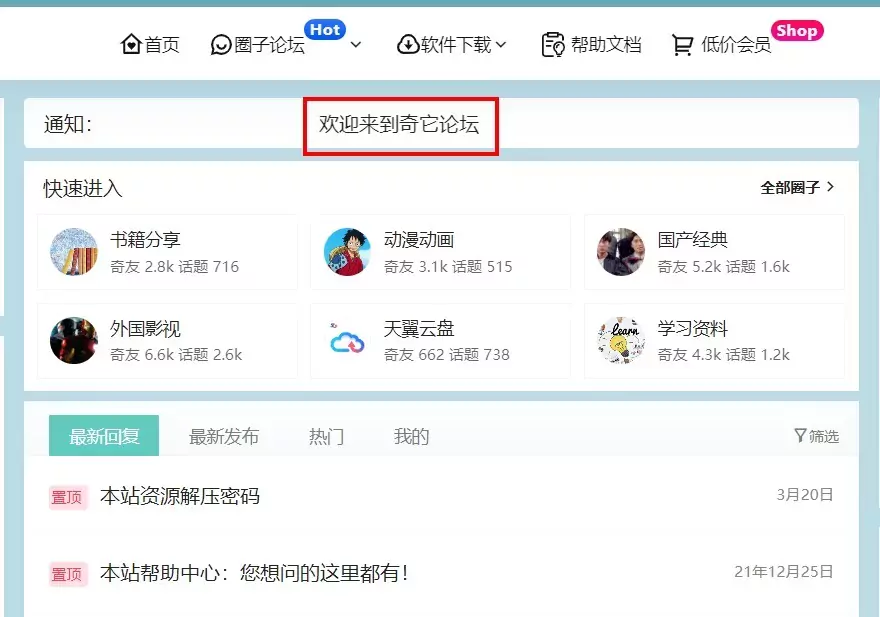Select the 我的 tab
880x617 pixels.
coord(410,435)
